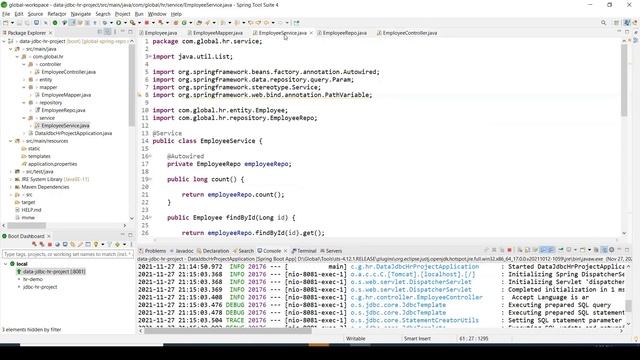Viewport: 640px width, 360px height.
Task: Expand the Maven Dependencies node
Action: [x=11, y=187]
